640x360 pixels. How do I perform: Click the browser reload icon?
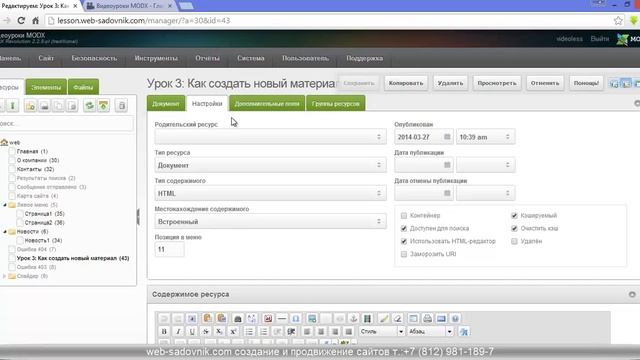(x=21, y=20)
